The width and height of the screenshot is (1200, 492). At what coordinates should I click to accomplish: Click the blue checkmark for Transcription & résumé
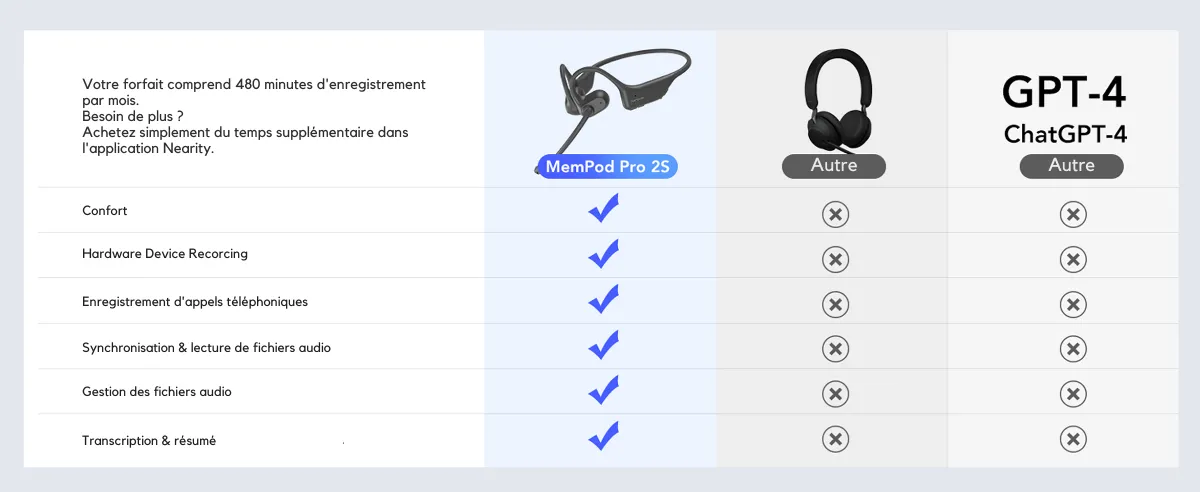[603, 437]
